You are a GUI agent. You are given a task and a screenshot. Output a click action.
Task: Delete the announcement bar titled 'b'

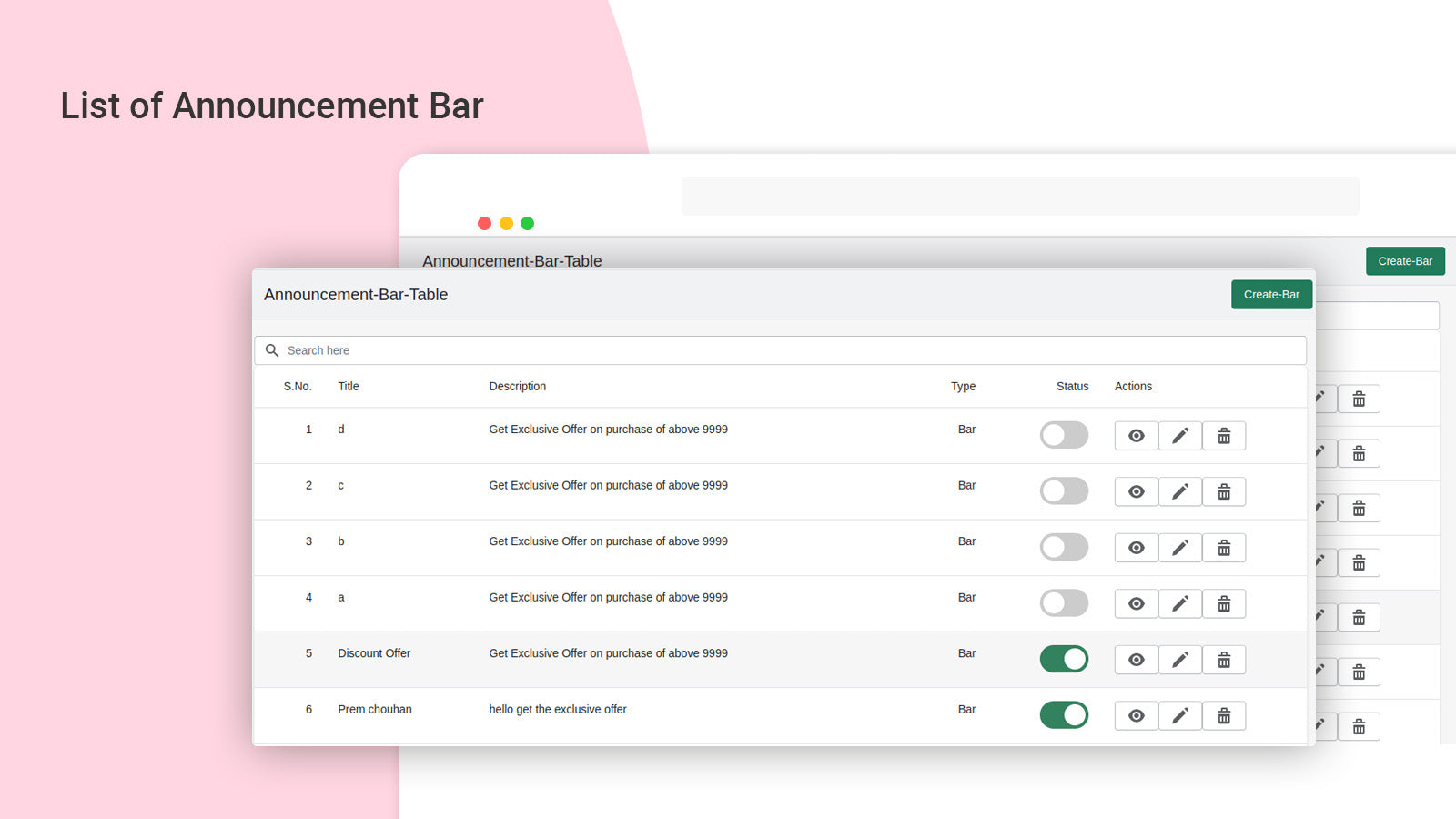pos(1224,548)
